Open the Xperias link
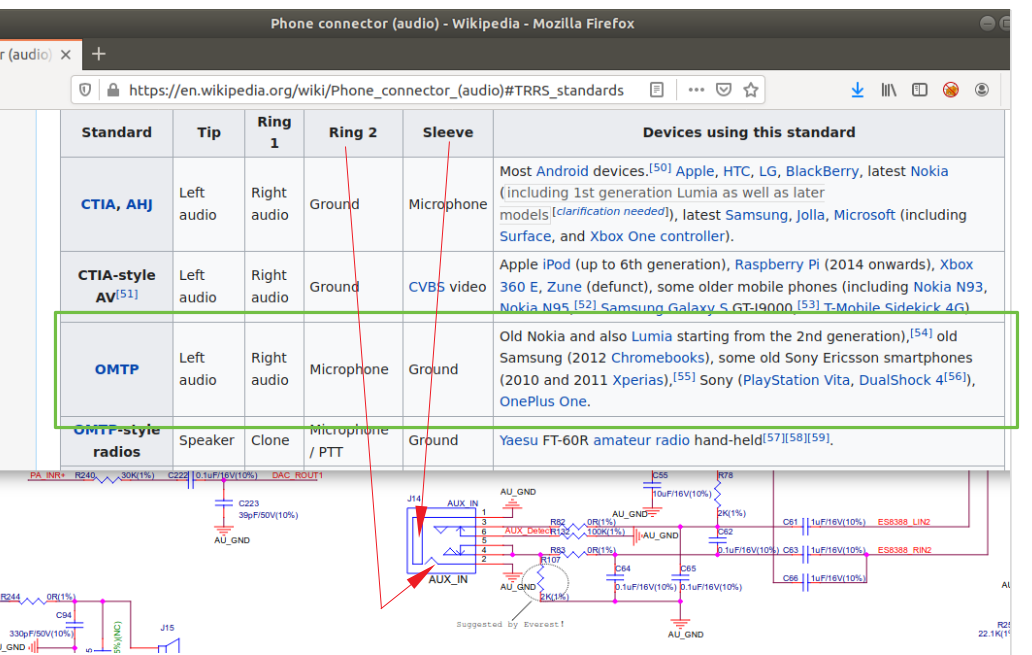 pos(638,380)
